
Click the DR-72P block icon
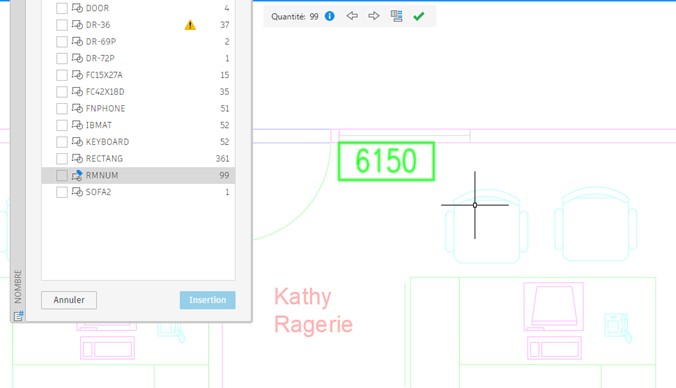point(77,58)
